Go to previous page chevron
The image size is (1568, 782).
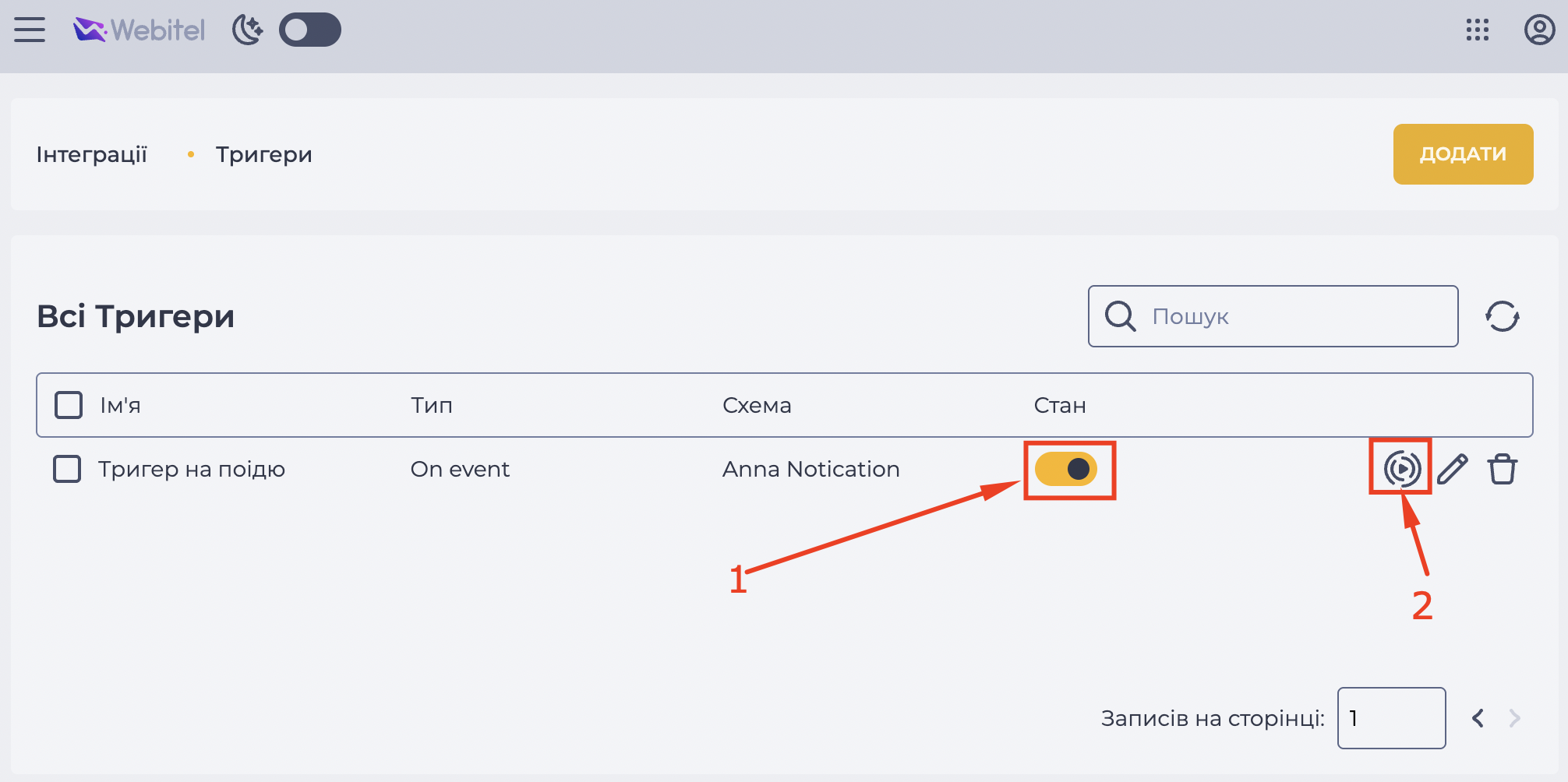click(x=1478, y=718)
